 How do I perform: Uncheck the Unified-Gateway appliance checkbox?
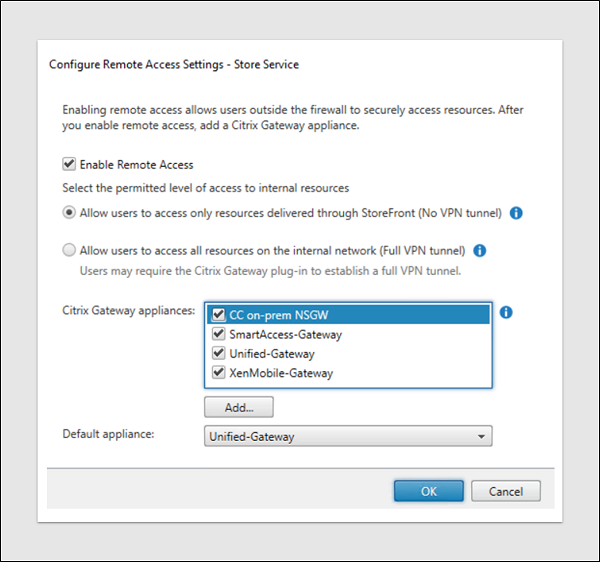click(218, 354)
